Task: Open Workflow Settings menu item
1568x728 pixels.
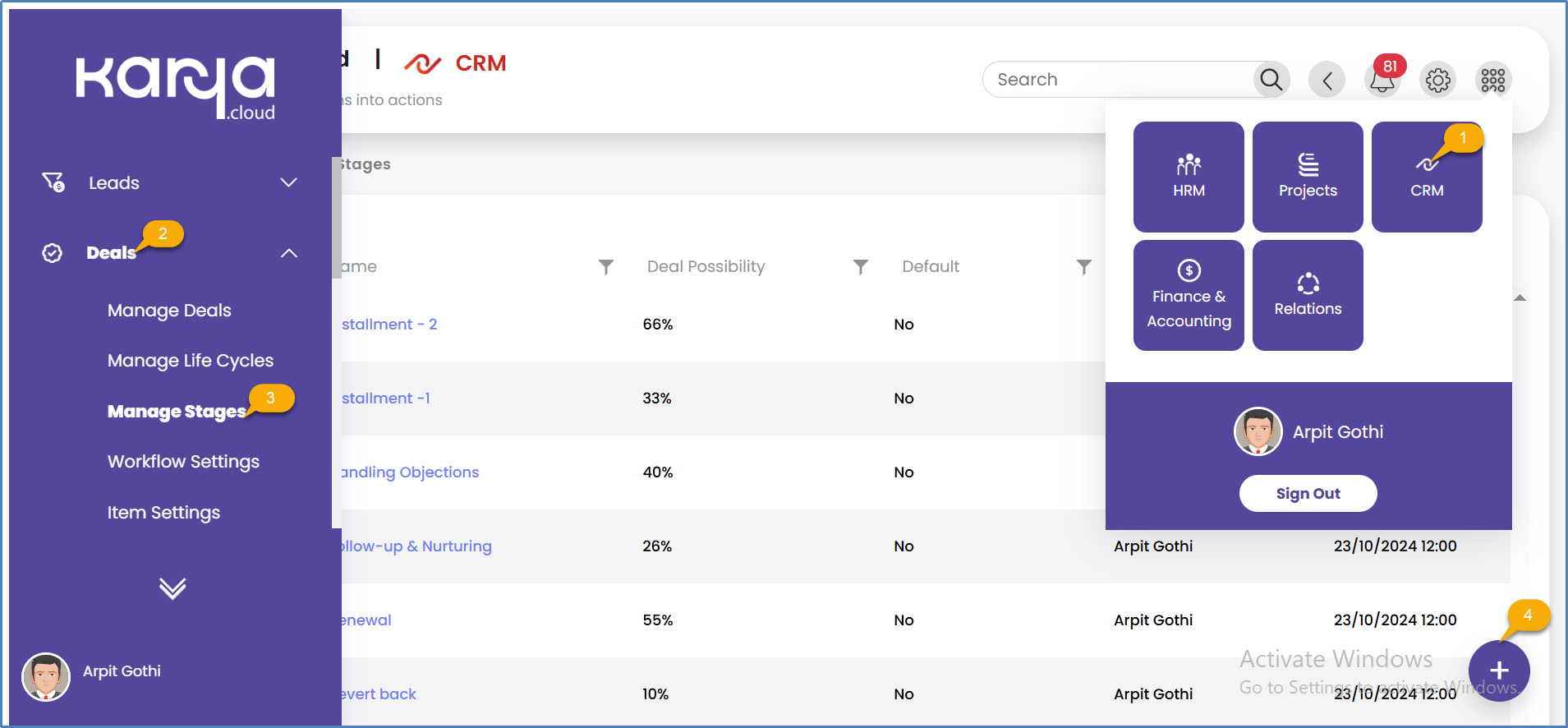Action: [183, 462]
